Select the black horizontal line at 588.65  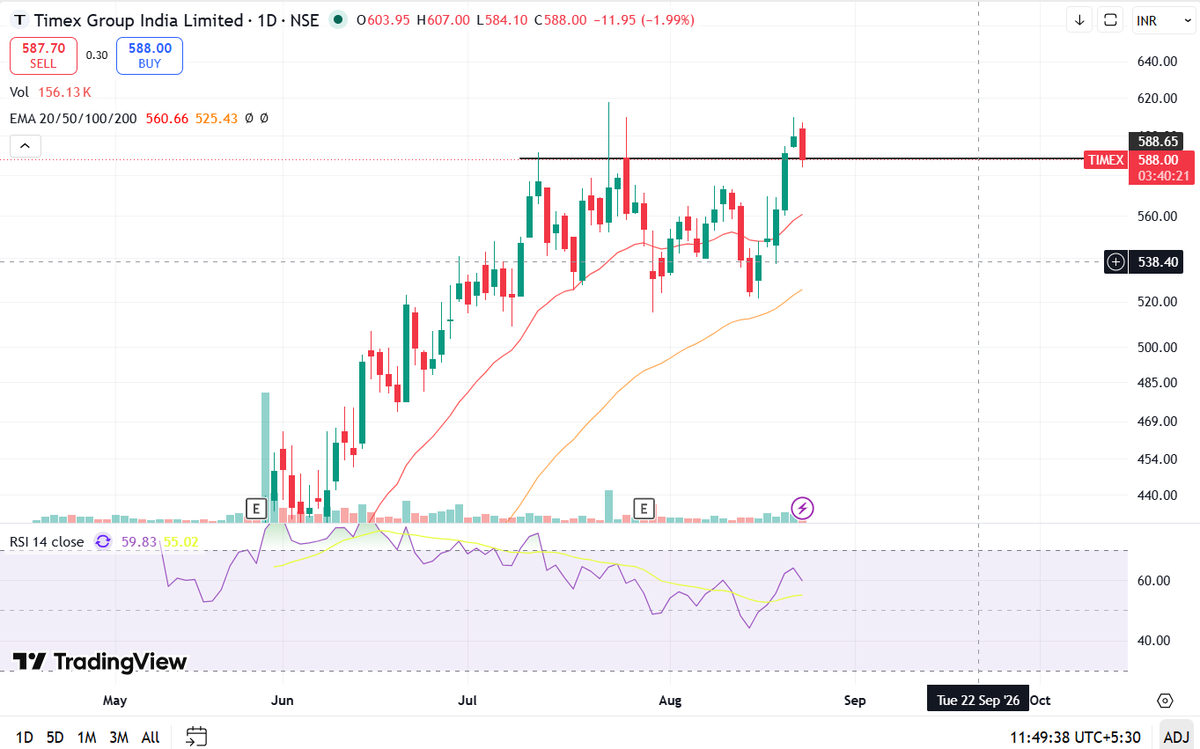[800, 158]
